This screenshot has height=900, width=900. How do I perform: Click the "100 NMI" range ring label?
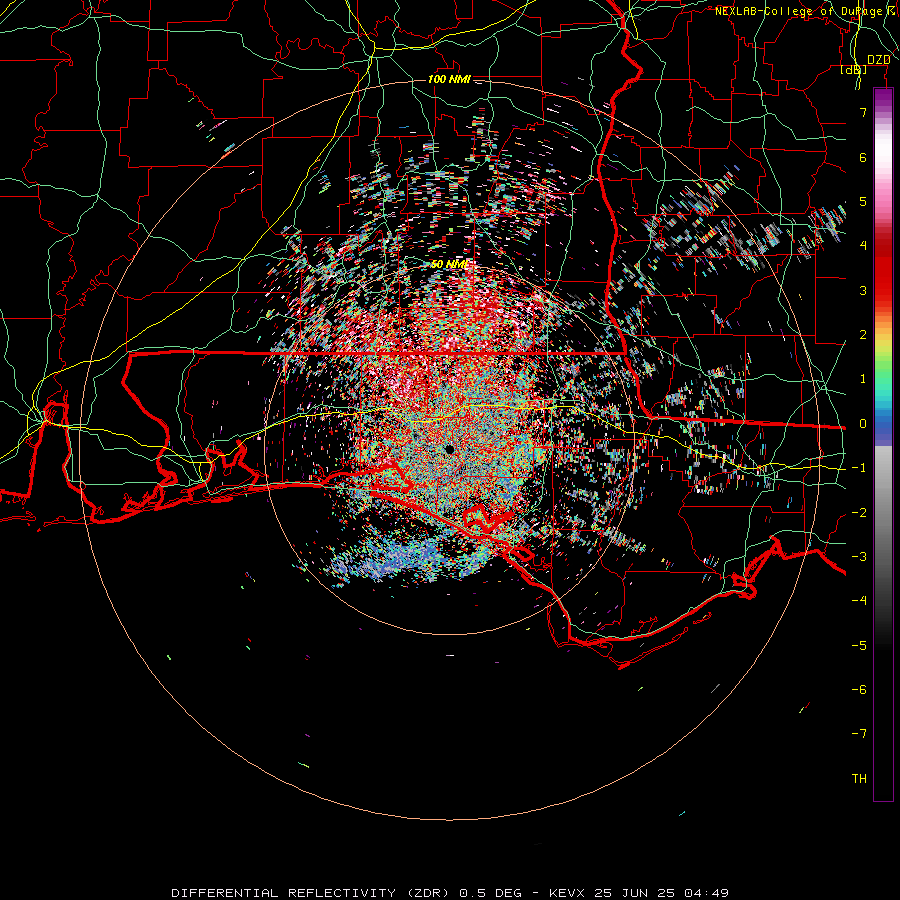(449, 79)
